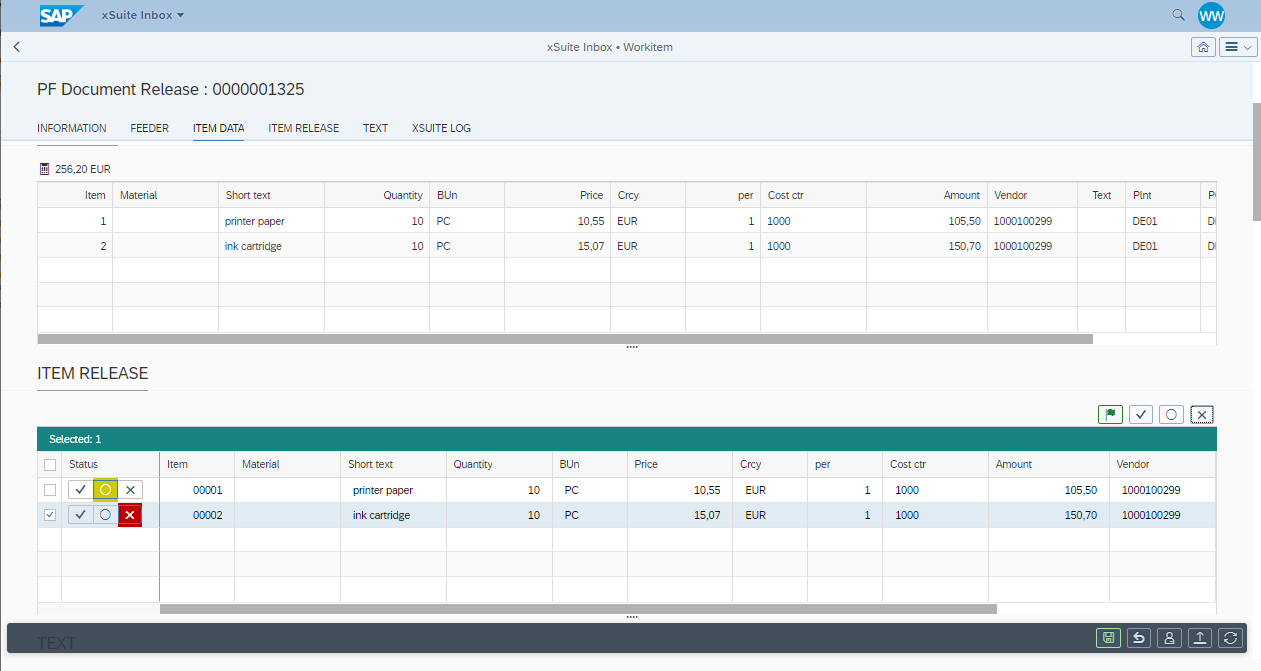
Task: Click the user icon in footer toolbar
Action: [1169, 638]
